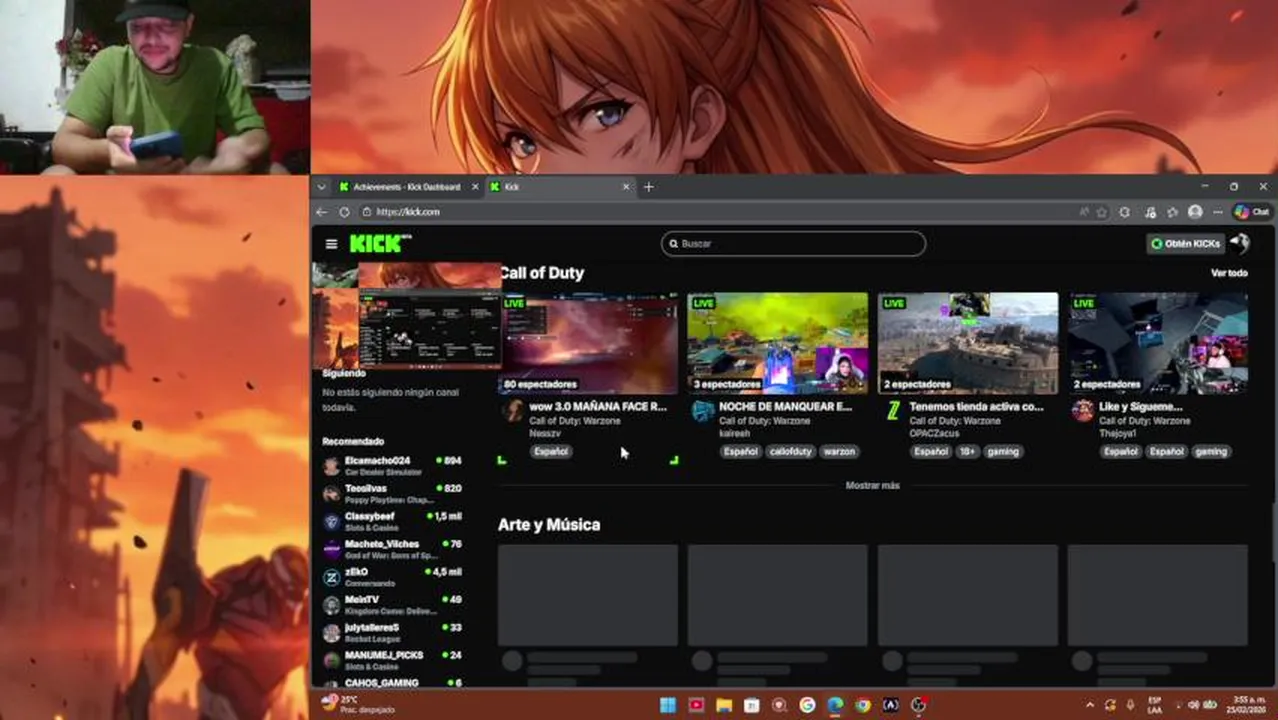Click the Classybeef channel avatar
1278x720 pixels.
point(331,521)
